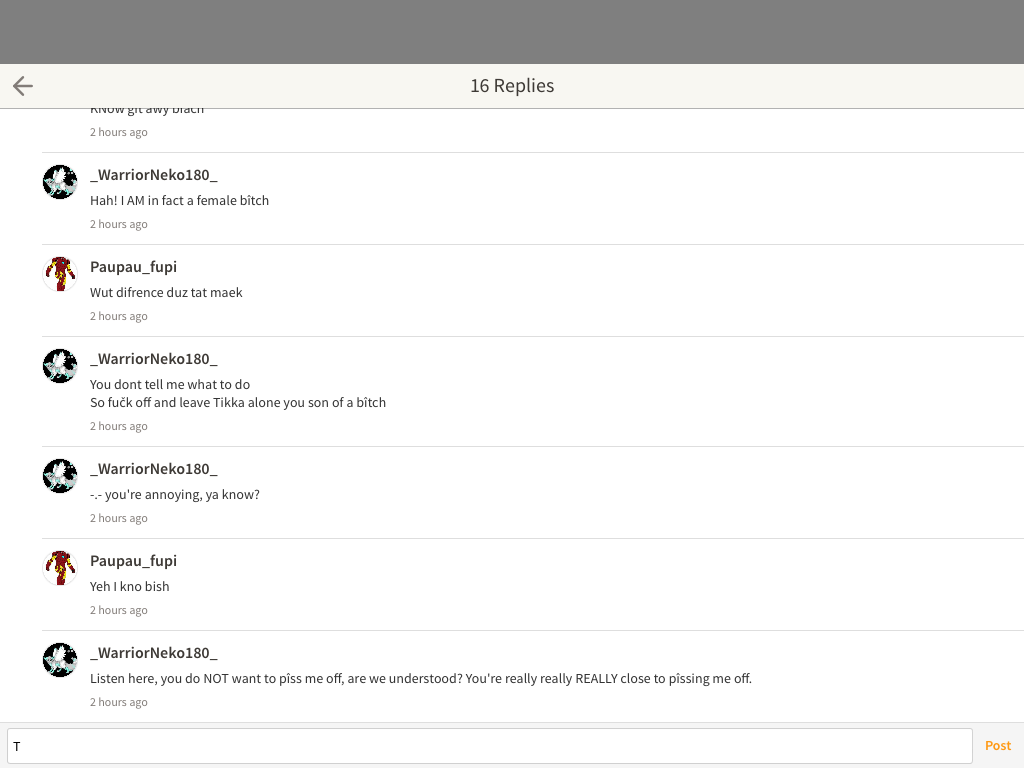Open avatar beside "Yeh I kno bish" reply
This screenshot has height=768, width=1024.
click(x=60, y=568)
